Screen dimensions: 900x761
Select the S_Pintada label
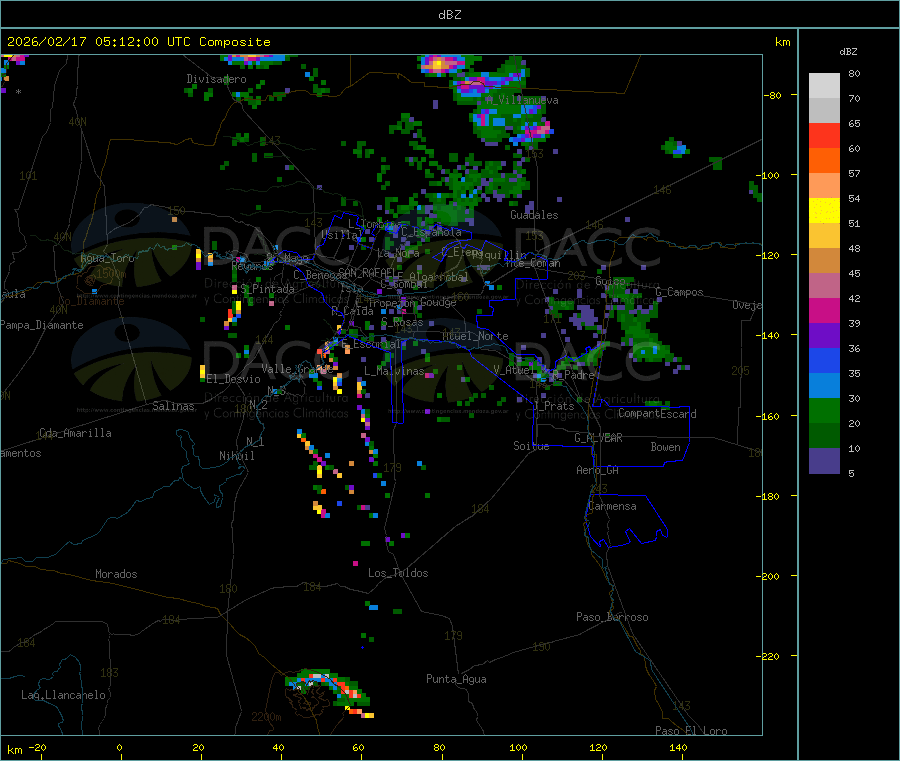(267, 289)
